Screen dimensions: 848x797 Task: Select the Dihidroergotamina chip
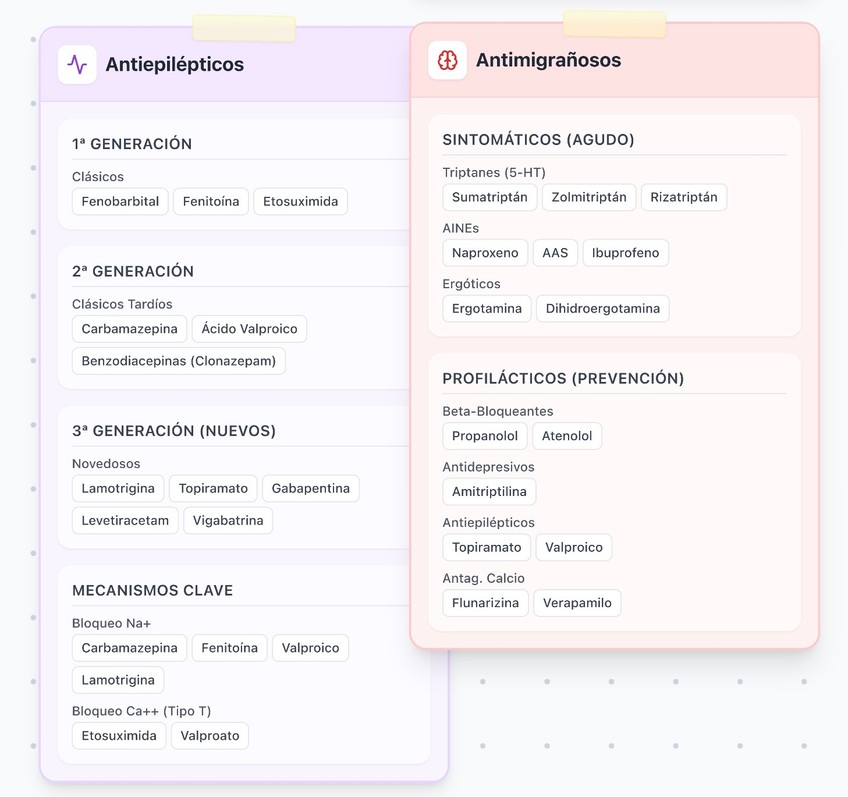coord(602,309)
